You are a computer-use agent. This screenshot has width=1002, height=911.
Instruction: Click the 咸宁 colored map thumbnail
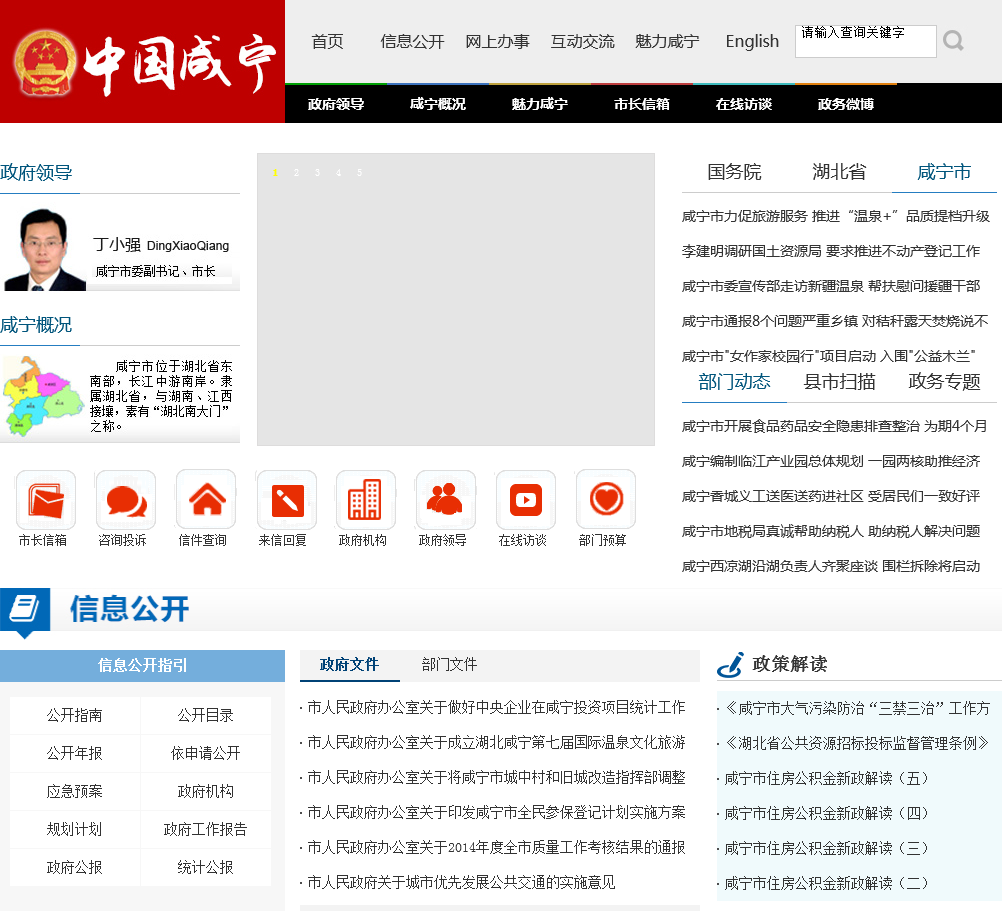42,396
